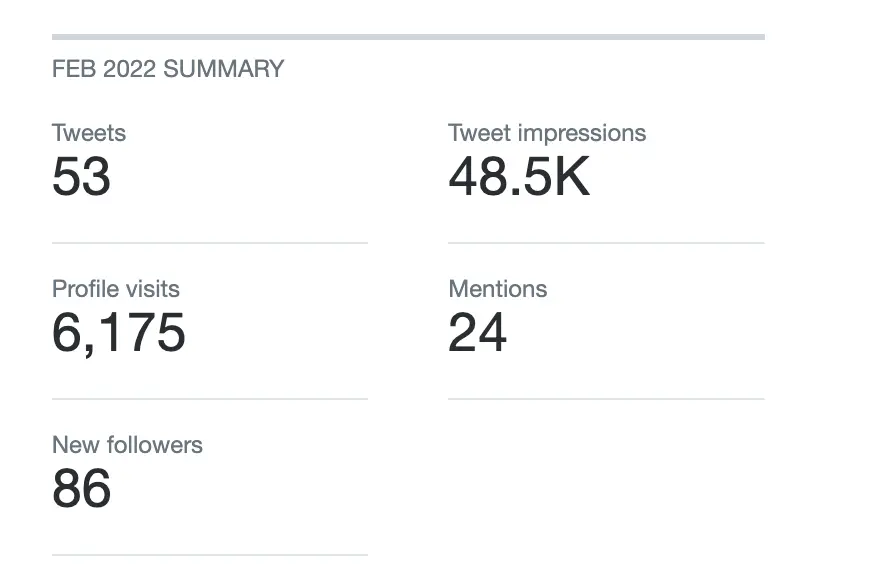This screenshot has height=588, width=874.
Task: Select the Mentions count 24
Action: point(477,334)
